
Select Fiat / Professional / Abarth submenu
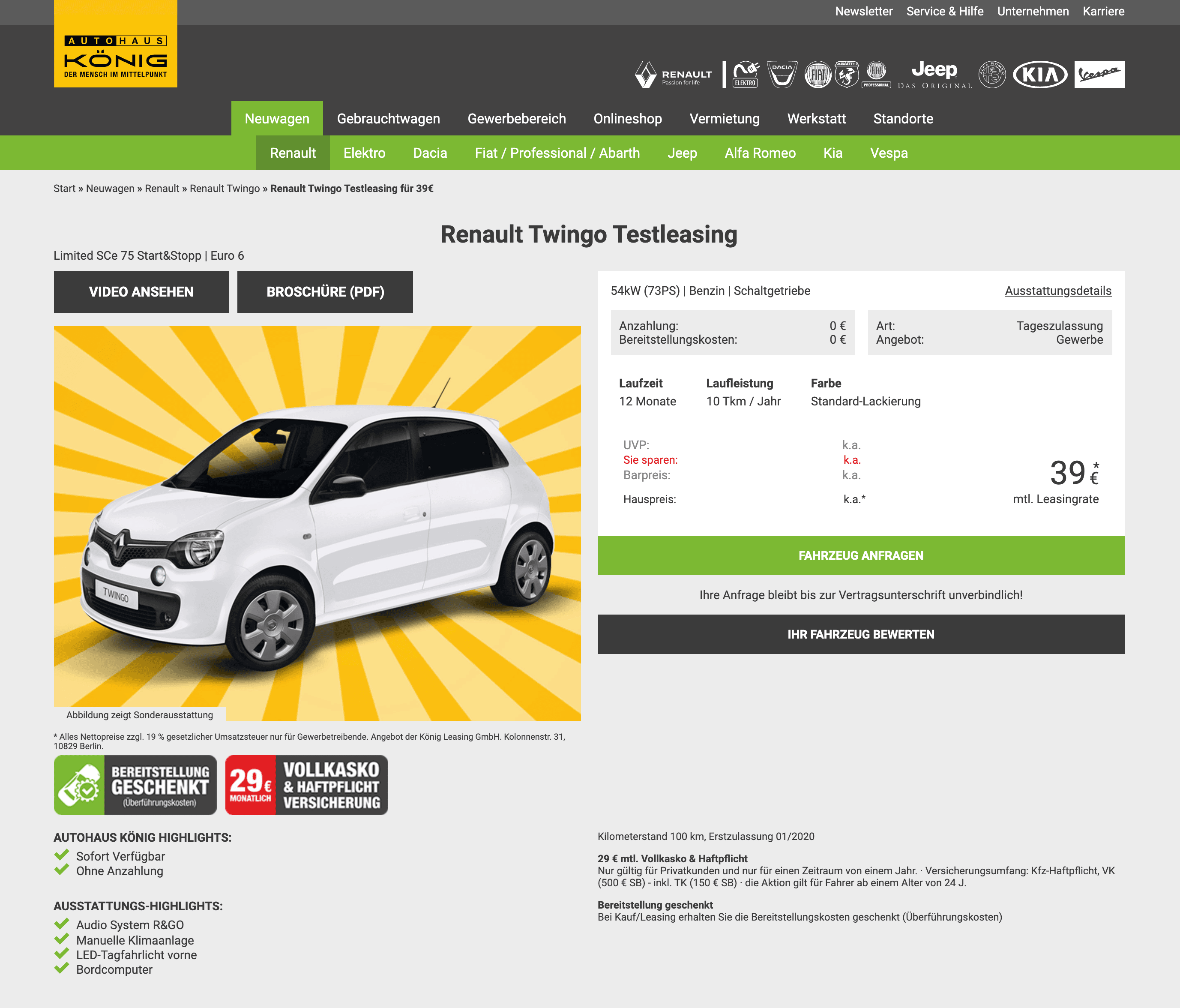pyautogui.click(x=557, y=153)
